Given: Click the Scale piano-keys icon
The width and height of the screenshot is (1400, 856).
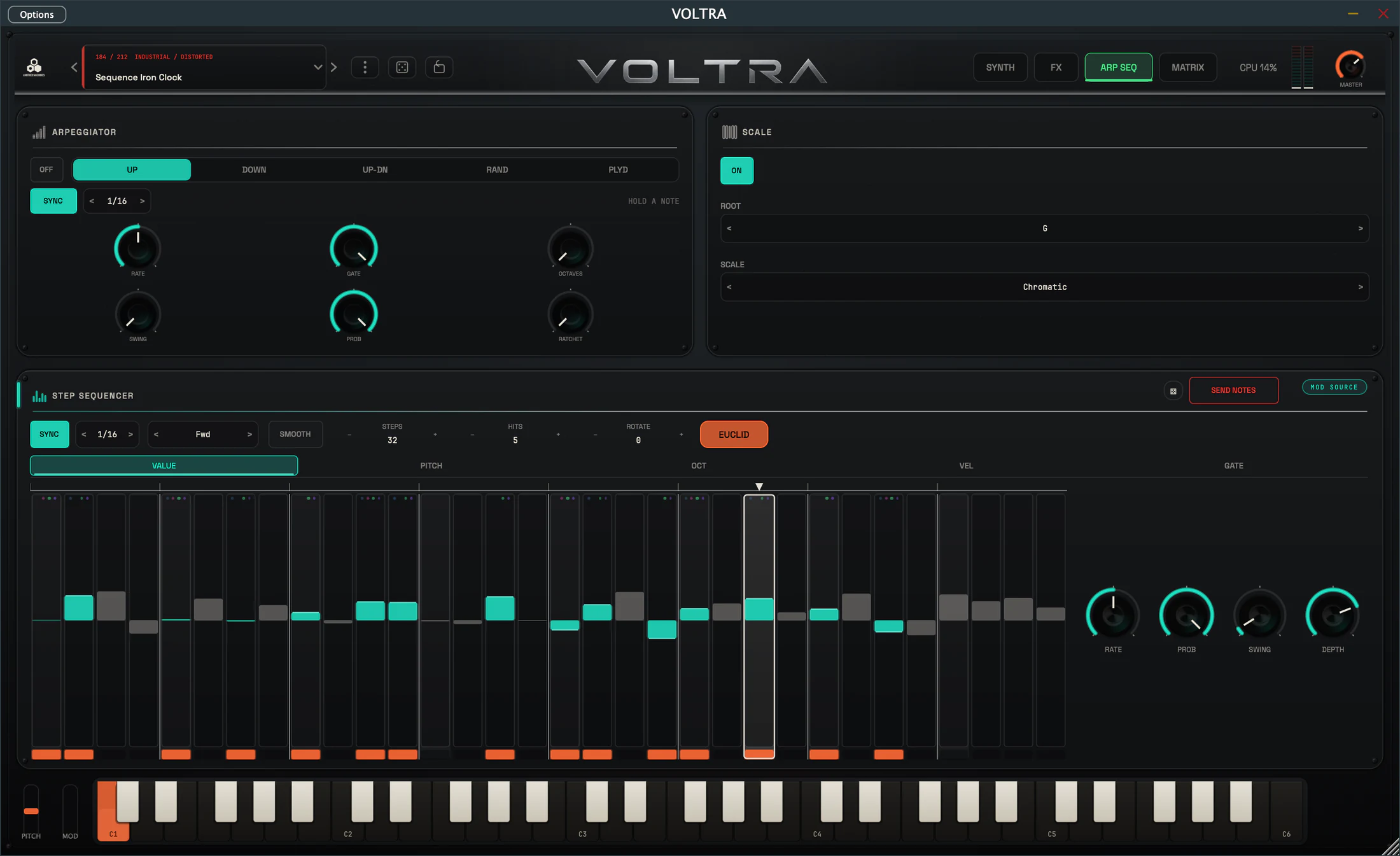Looking at the screenshot, I should click(x=729, y=132).
